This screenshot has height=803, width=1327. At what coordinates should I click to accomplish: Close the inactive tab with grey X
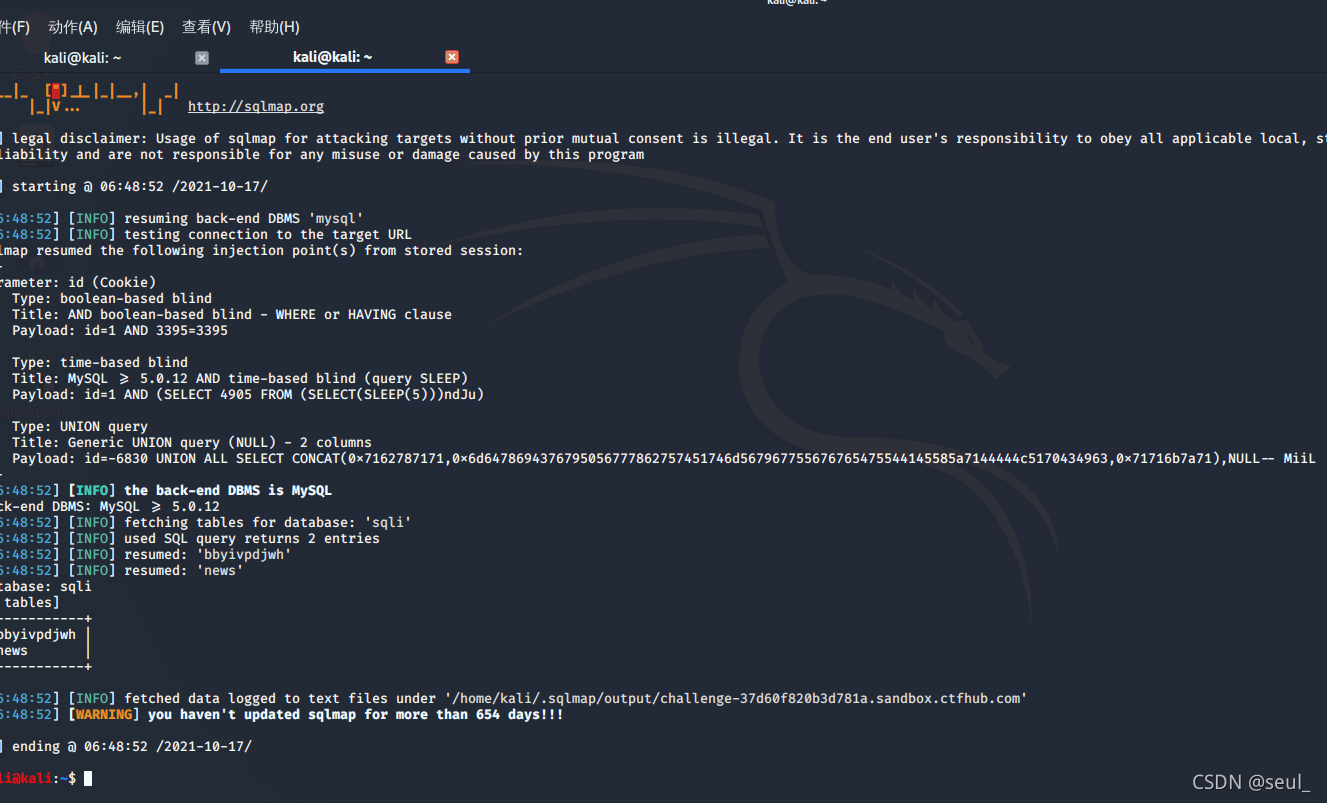click(x=202, y=58)
